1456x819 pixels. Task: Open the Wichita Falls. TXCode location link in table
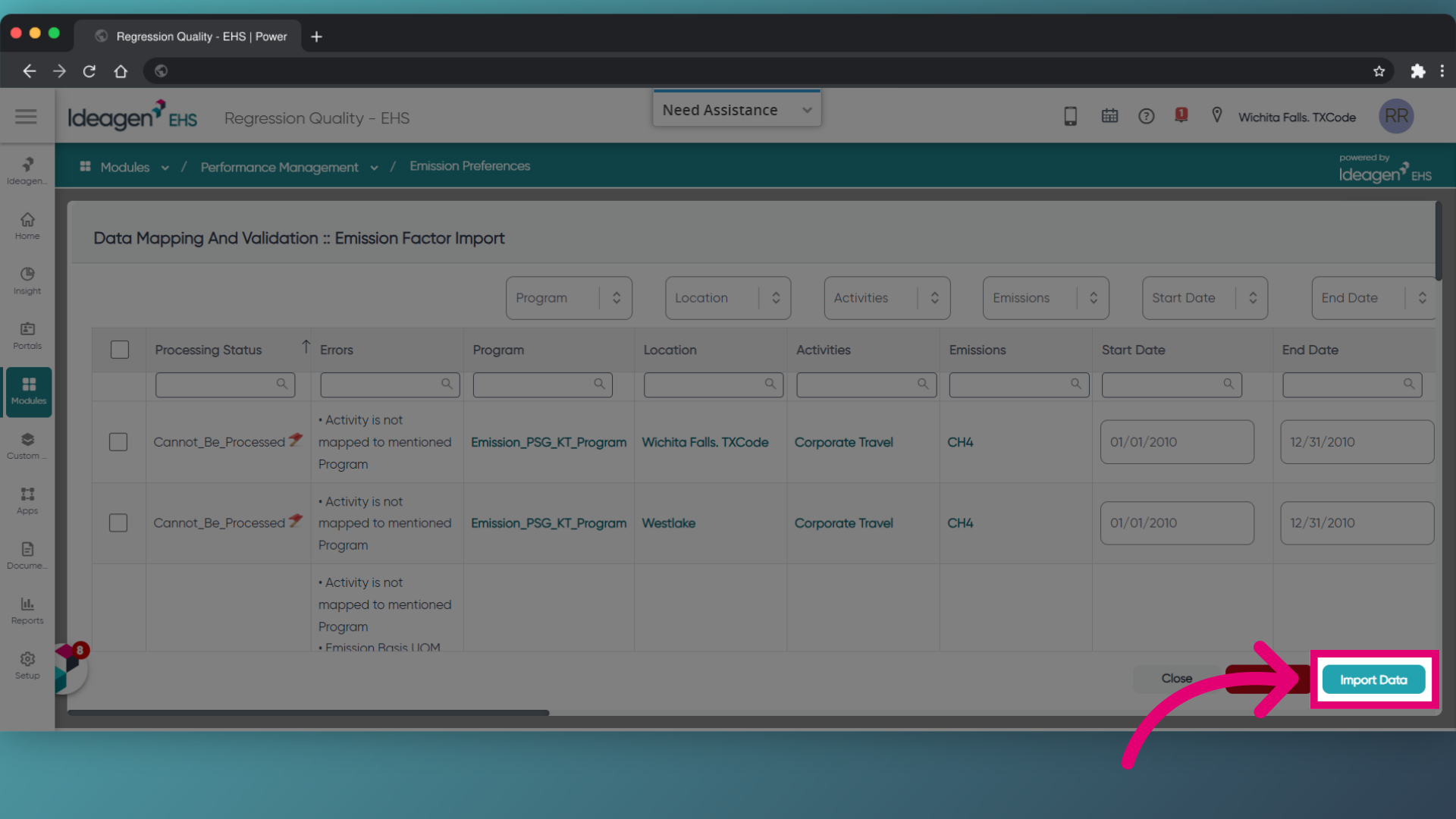coord(704,442)
